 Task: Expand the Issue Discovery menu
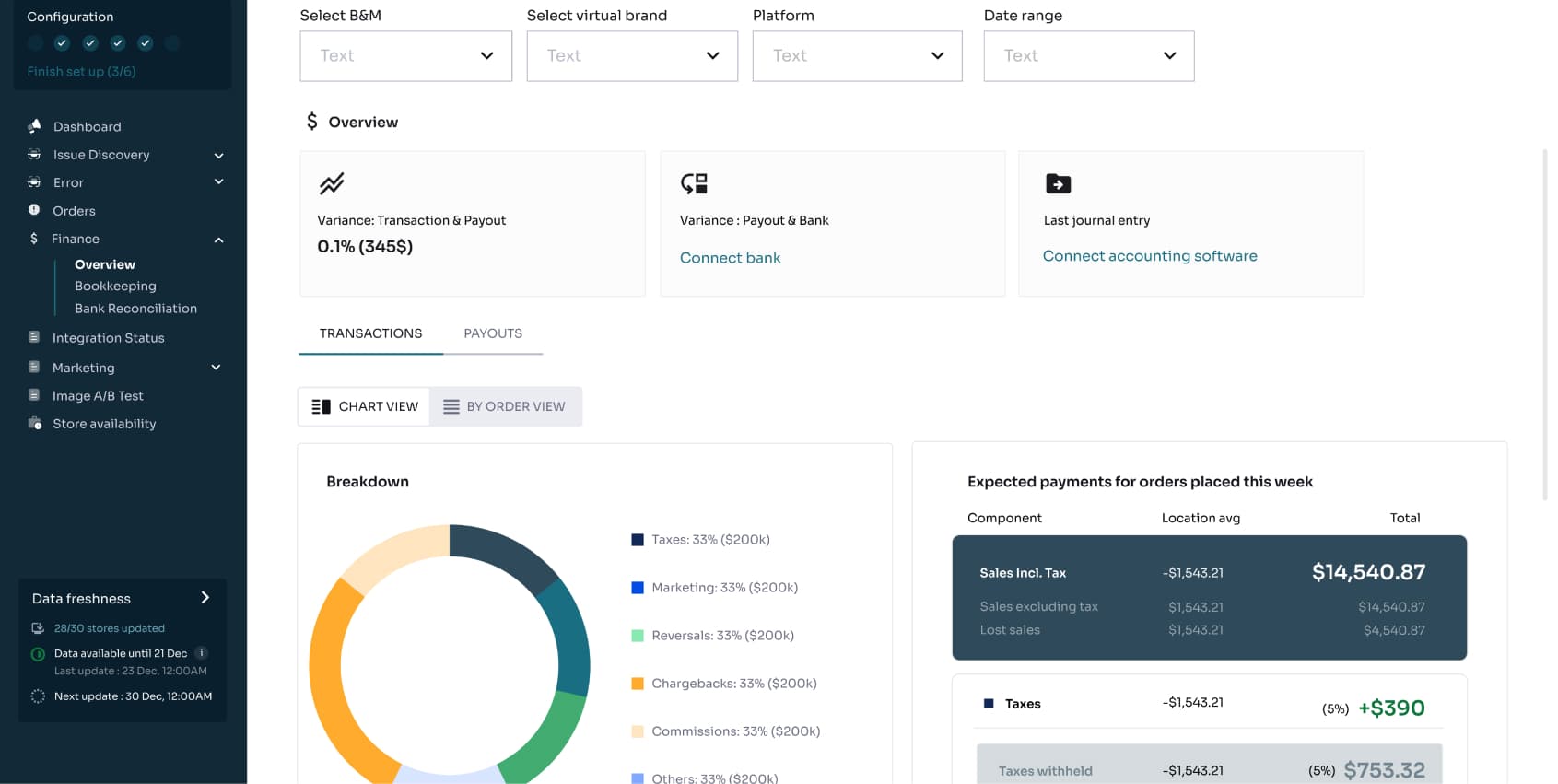tap(218, 156)
